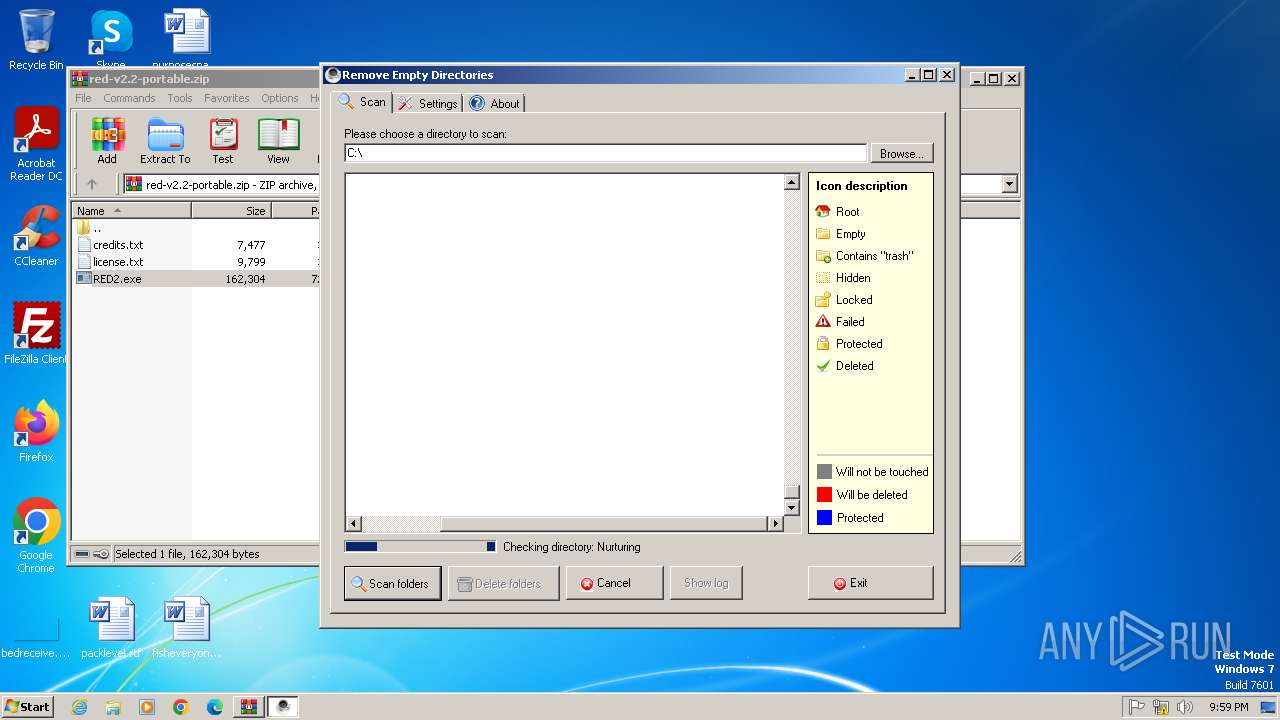Click the Hidden folder legend icon
Screen dimensions: 1280x720
[823, 278]
